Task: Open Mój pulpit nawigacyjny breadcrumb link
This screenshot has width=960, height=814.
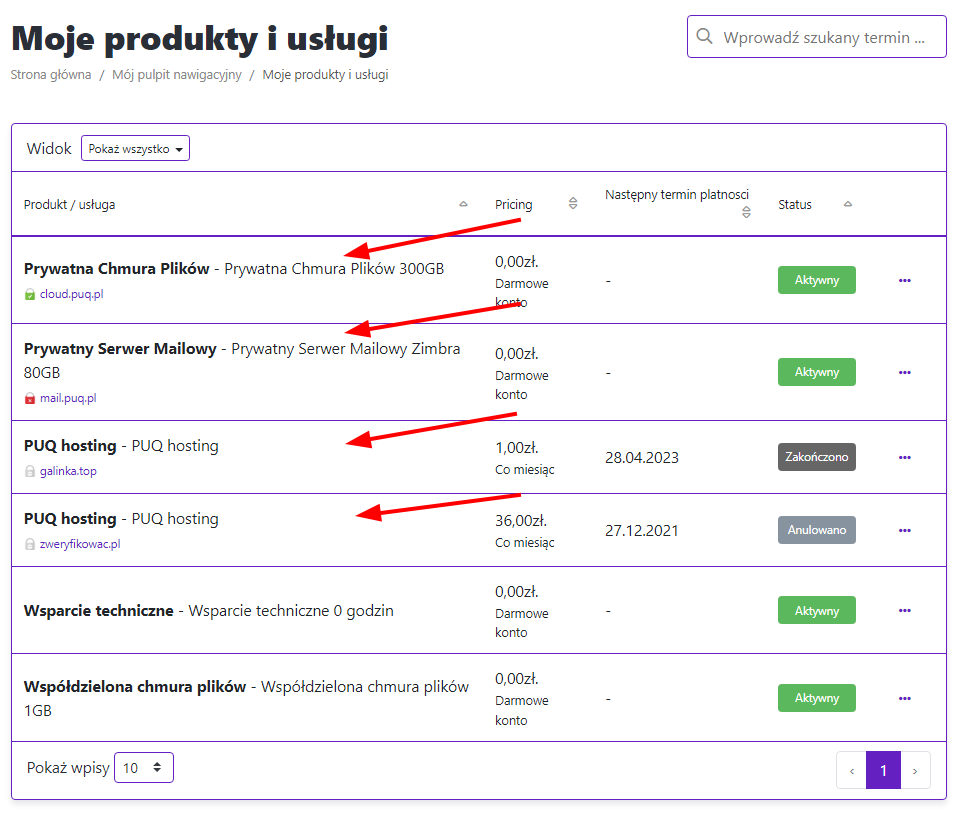Action: [177, 75]
